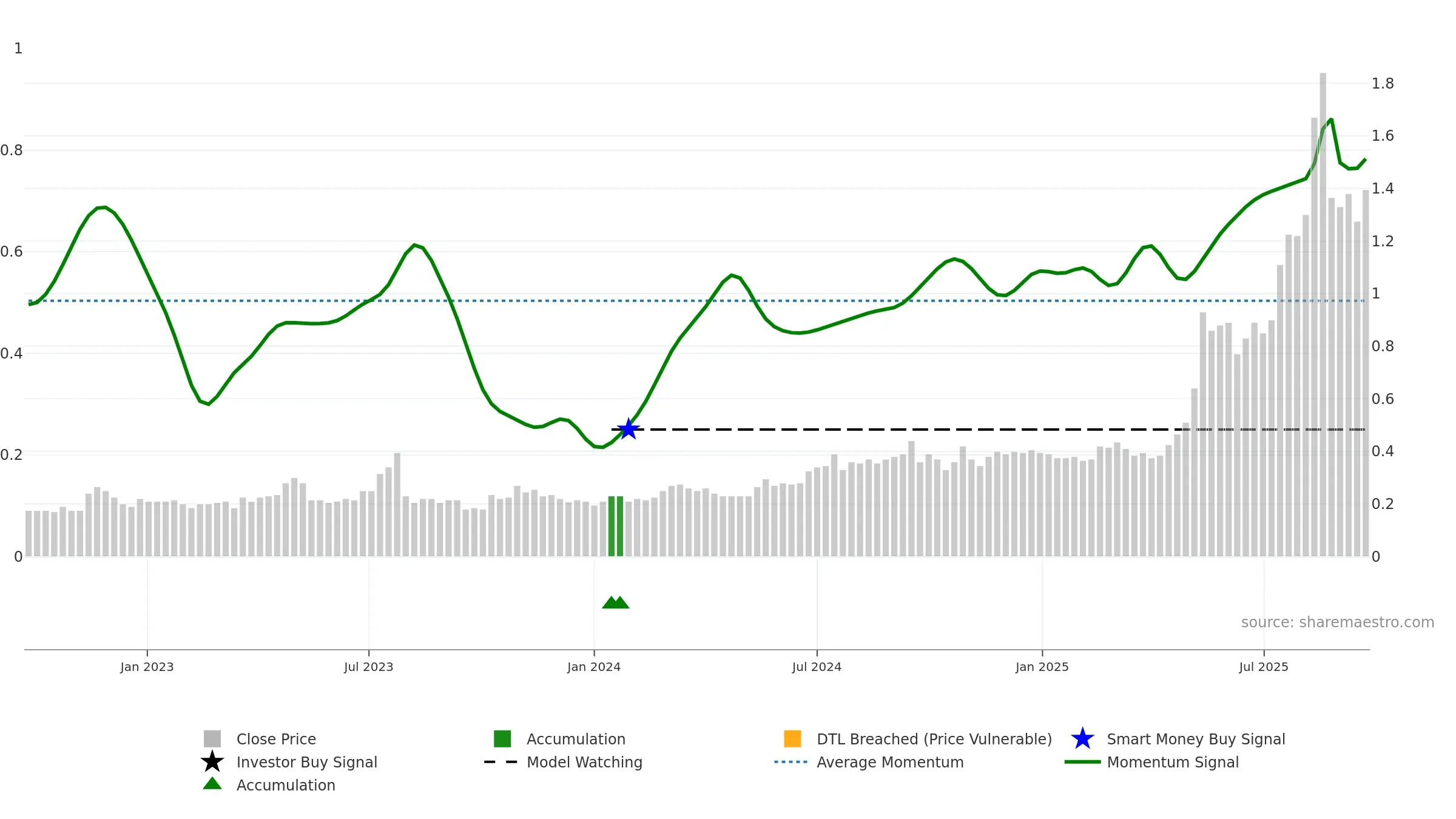Click the 'Jul 2024' axis label
1456x819 pixels.
coord(817,667)
